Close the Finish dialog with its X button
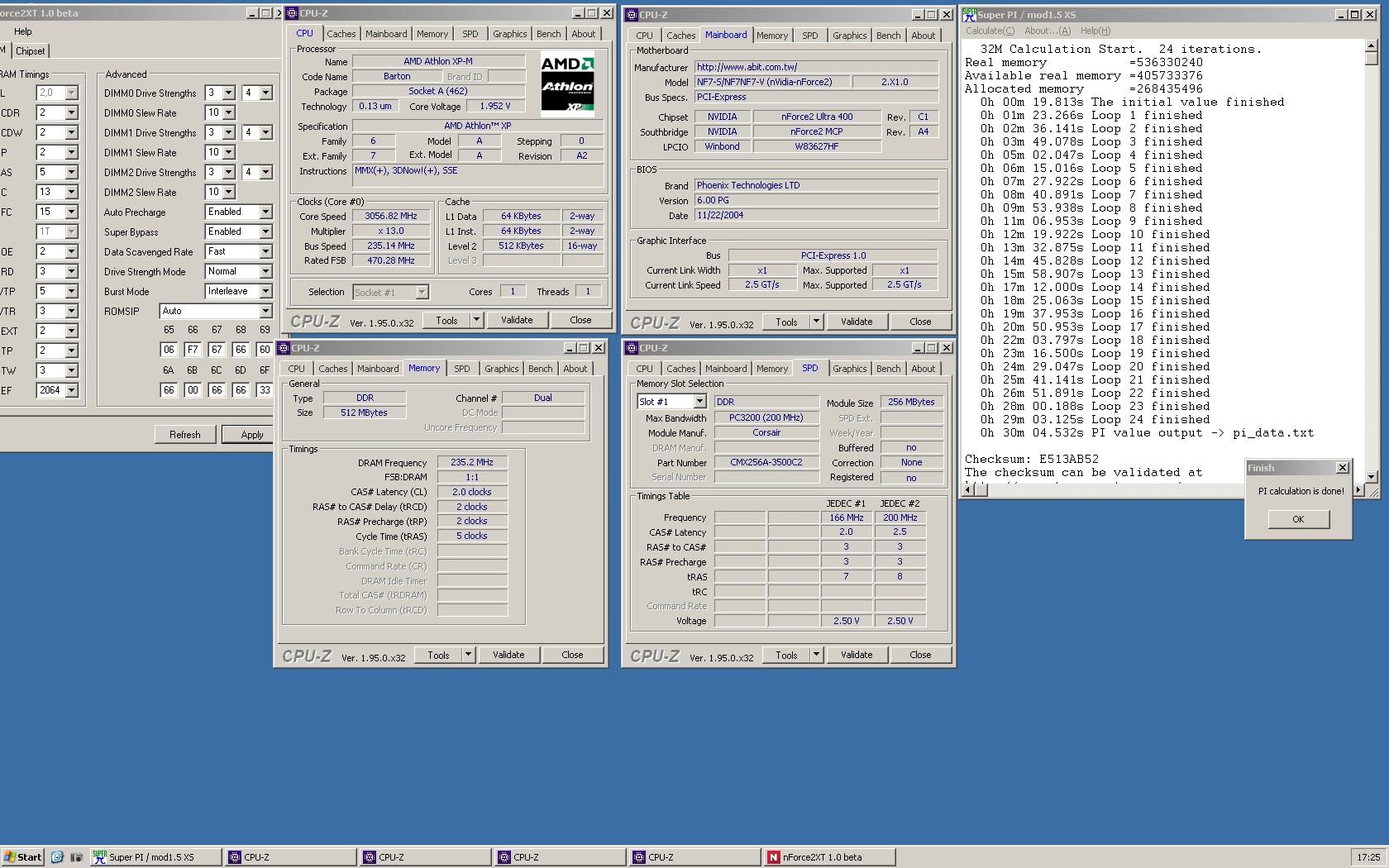This screenshot has height=868, width=1389. 1342,468
